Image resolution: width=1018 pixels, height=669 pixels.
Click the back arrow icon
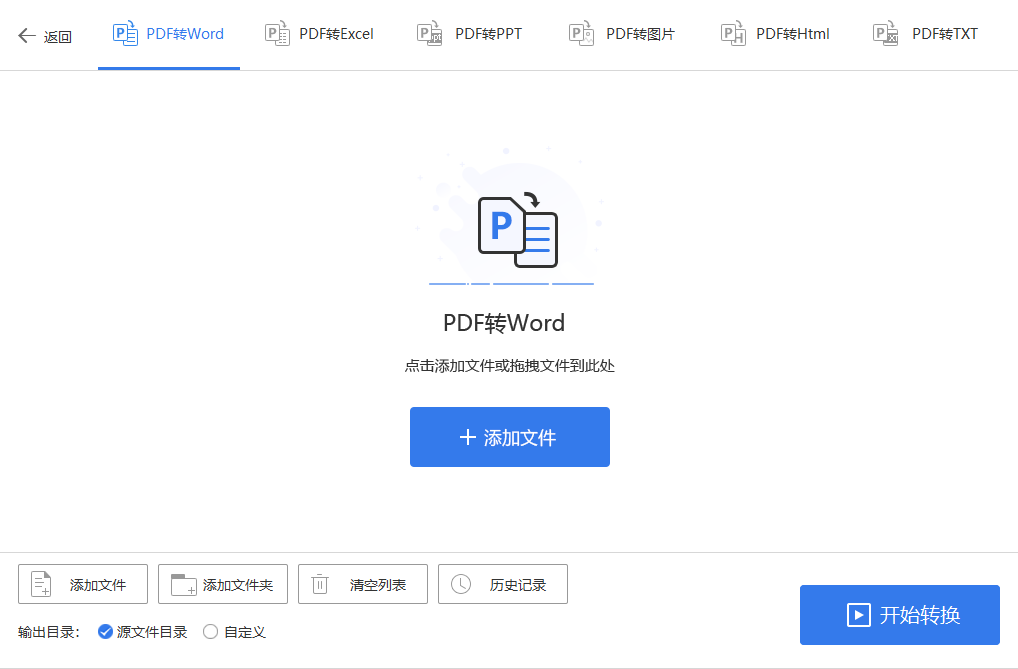coord(27,36)
